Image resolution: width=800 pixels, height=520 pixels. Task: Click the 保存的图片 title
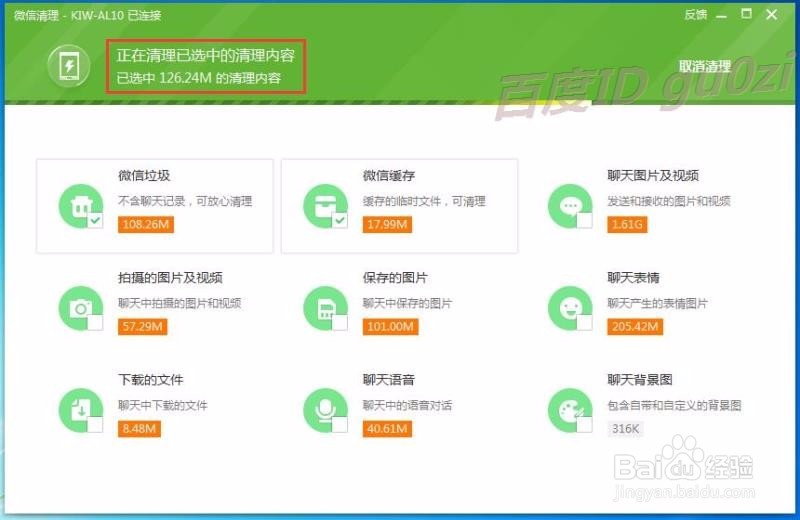(395, 278)
